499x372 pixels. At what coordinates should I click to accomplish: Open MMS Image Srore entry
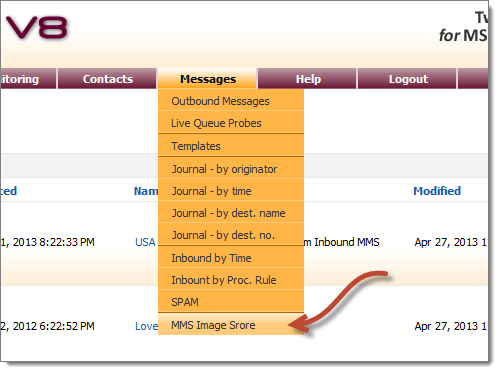point(231,325)
